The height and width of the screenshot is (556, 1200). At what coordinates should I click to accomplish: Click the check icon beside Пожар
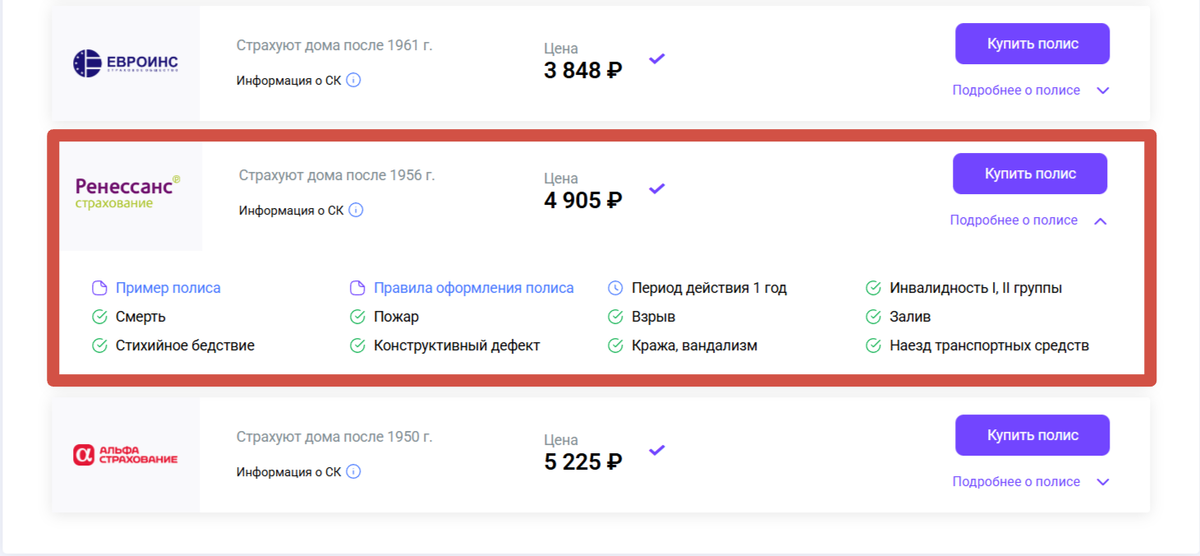(357, 317)
